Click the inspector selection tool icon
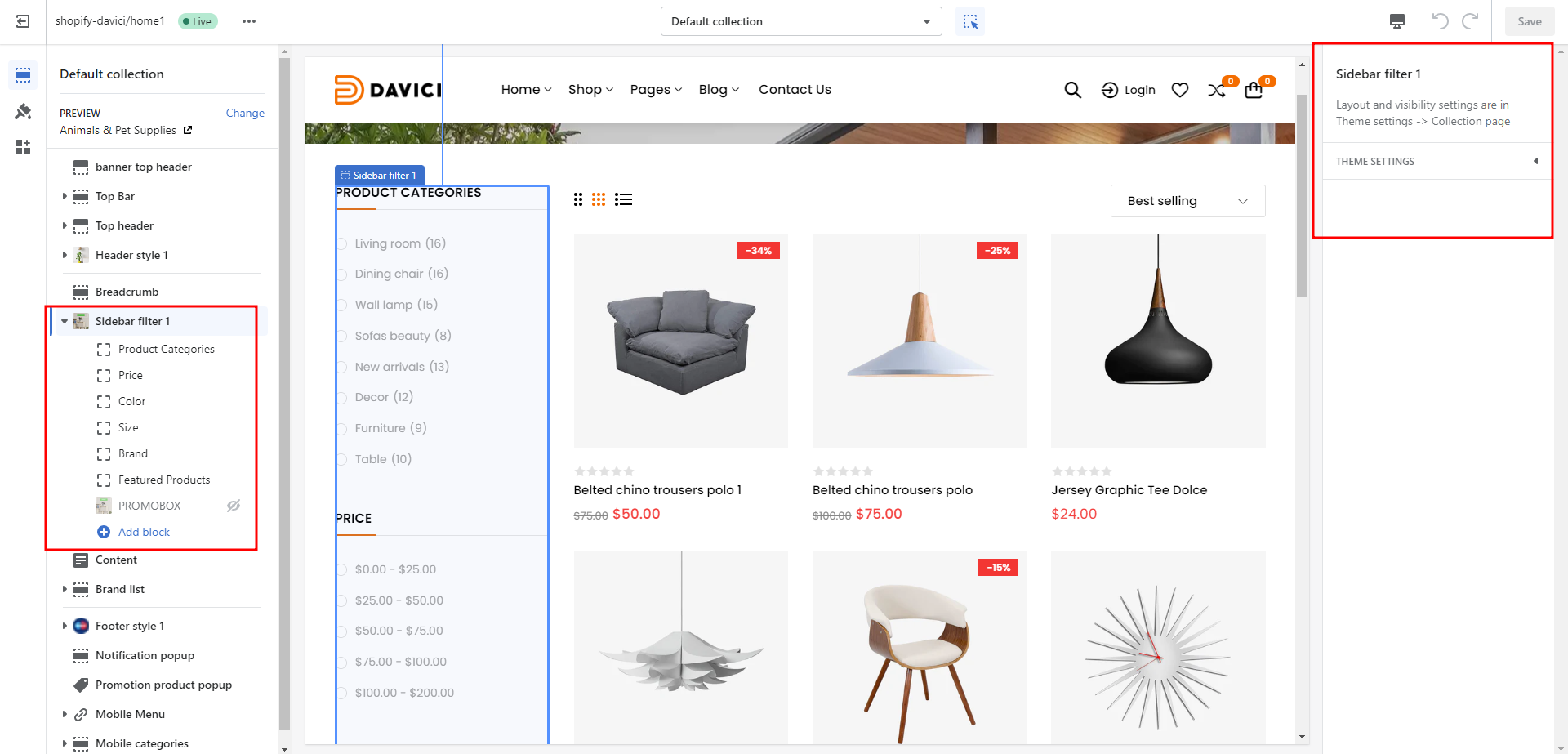This screenshot has height=754, width=1568. pyautogui.click(x=970, y=21)
